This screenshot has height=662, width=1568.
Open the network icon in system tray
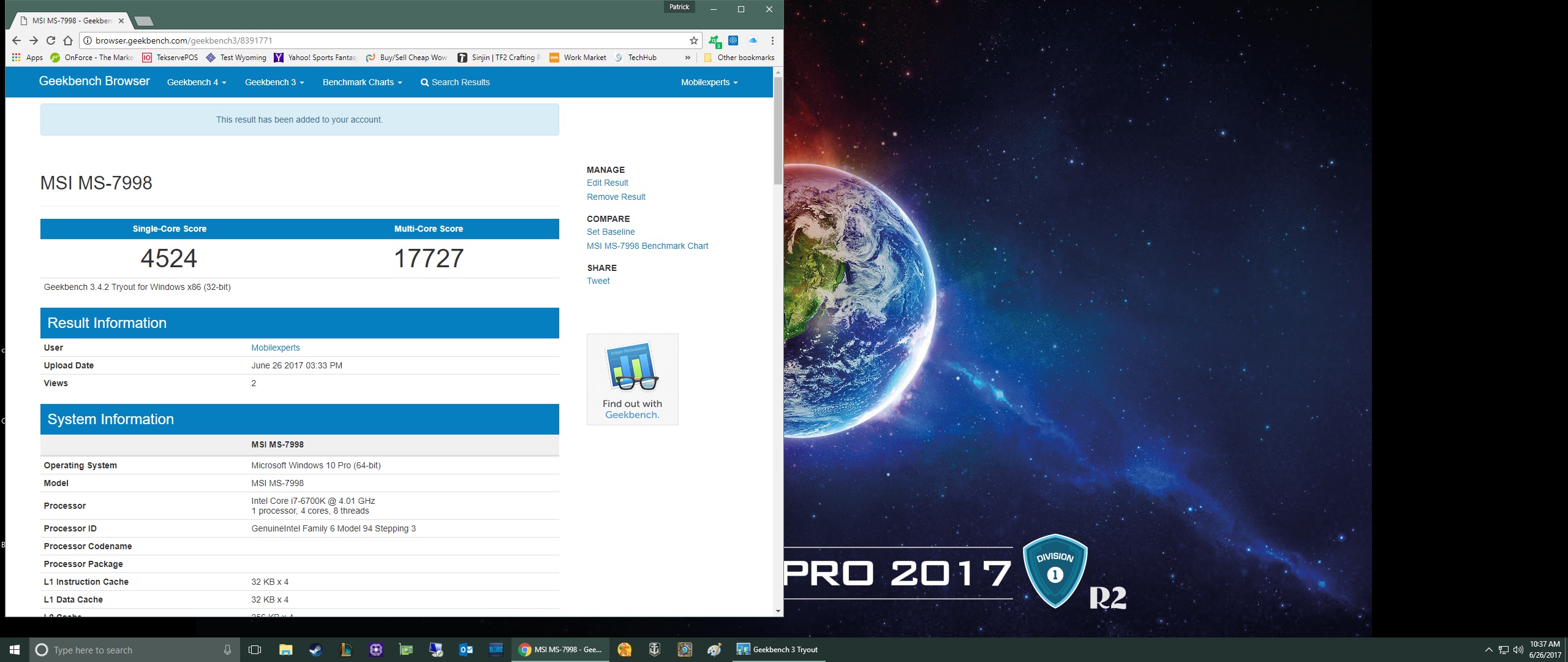1504,650
